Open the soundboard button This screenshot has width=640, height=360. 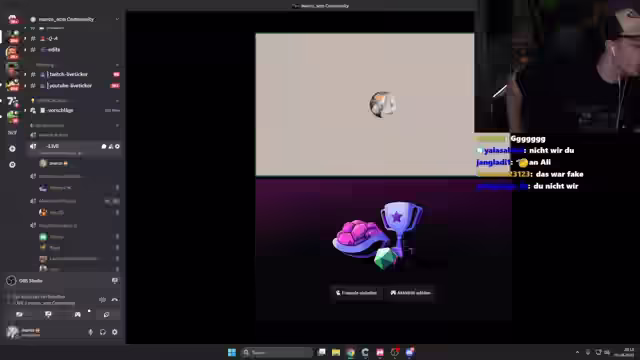click(x=106, y=315)
